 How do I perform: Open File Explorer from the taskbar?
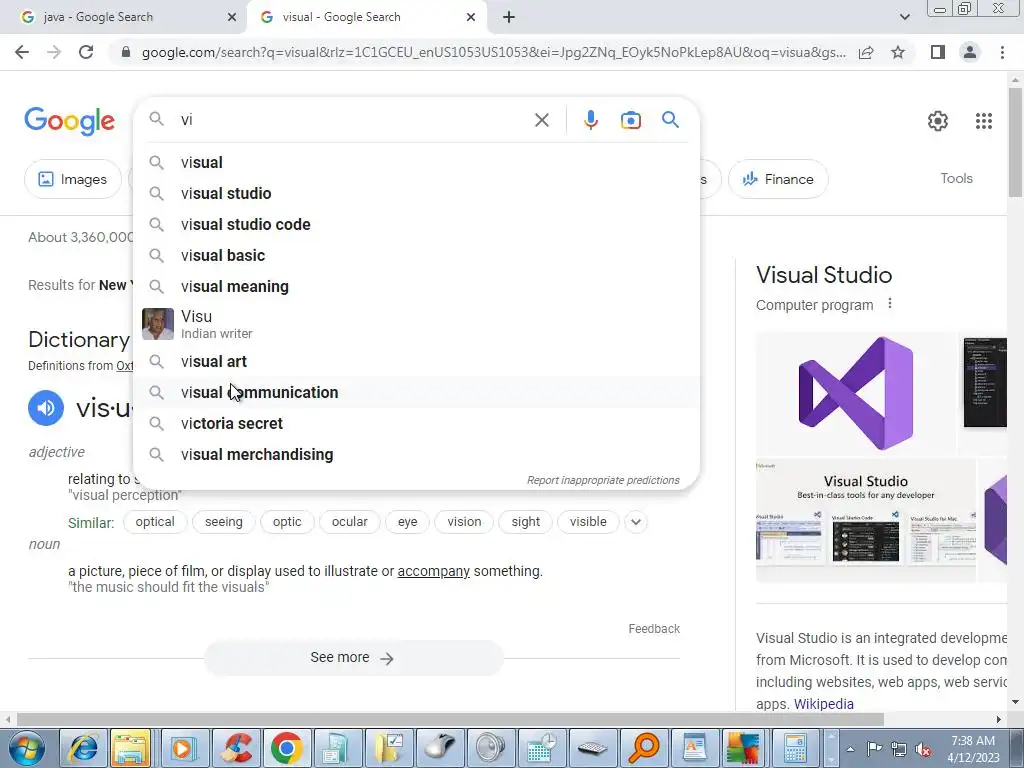[x=131, y=748]
